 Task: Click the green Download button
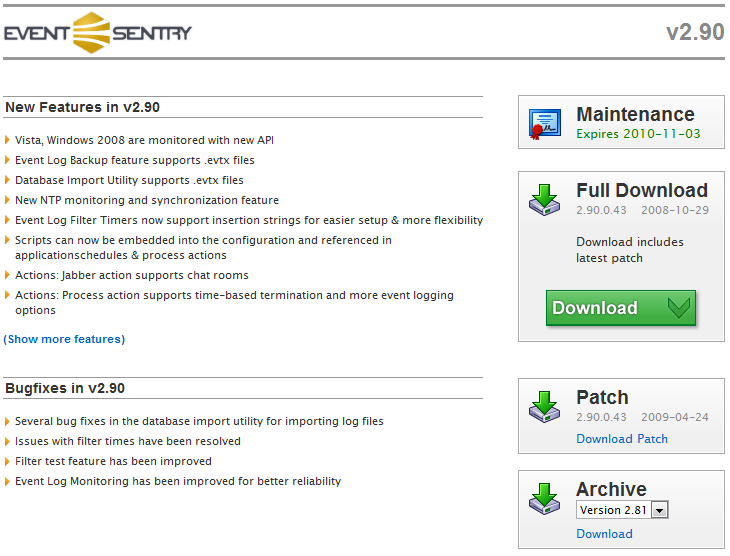pos(621,308)
